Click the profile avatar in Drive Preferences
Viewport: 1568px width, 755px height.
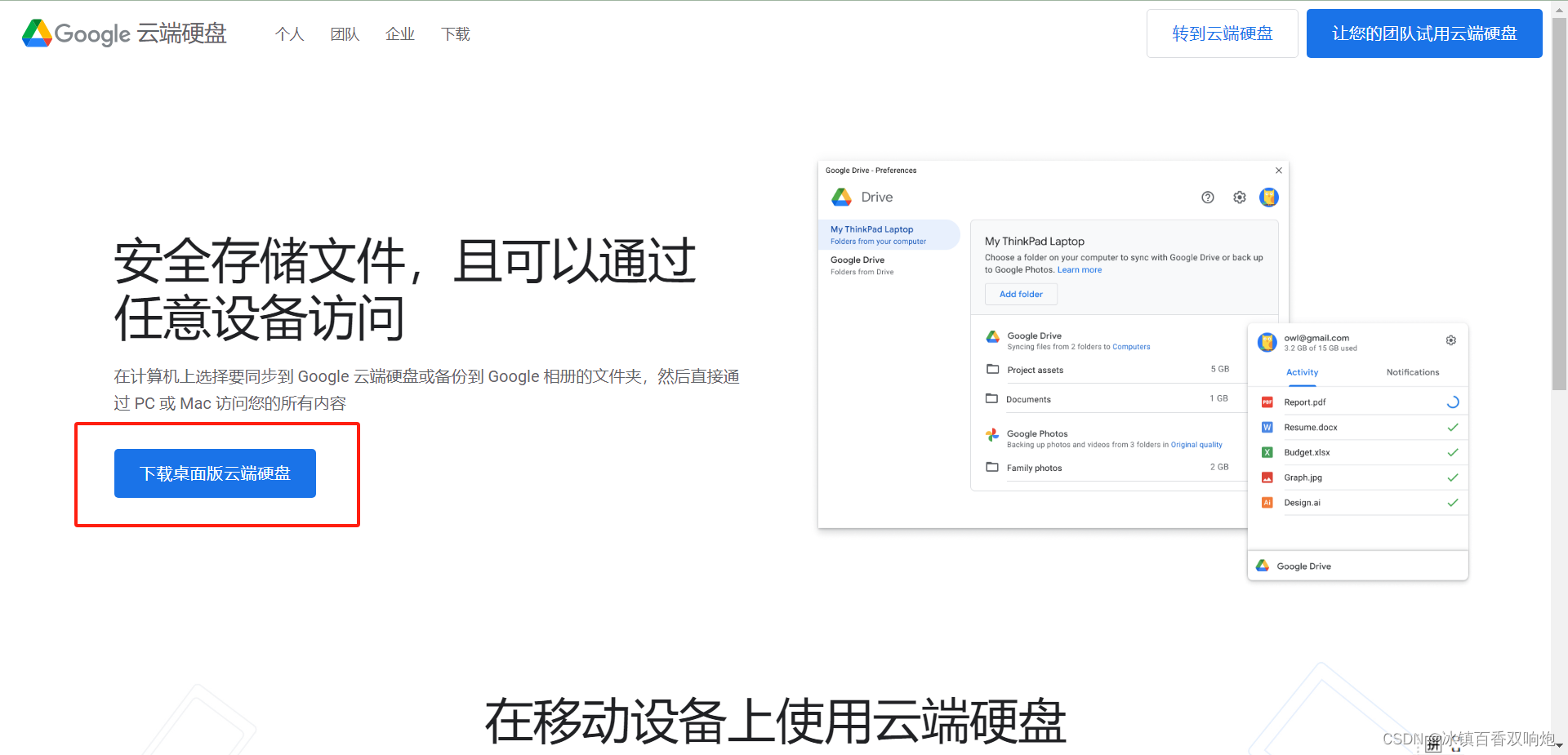coord(1269,198)
